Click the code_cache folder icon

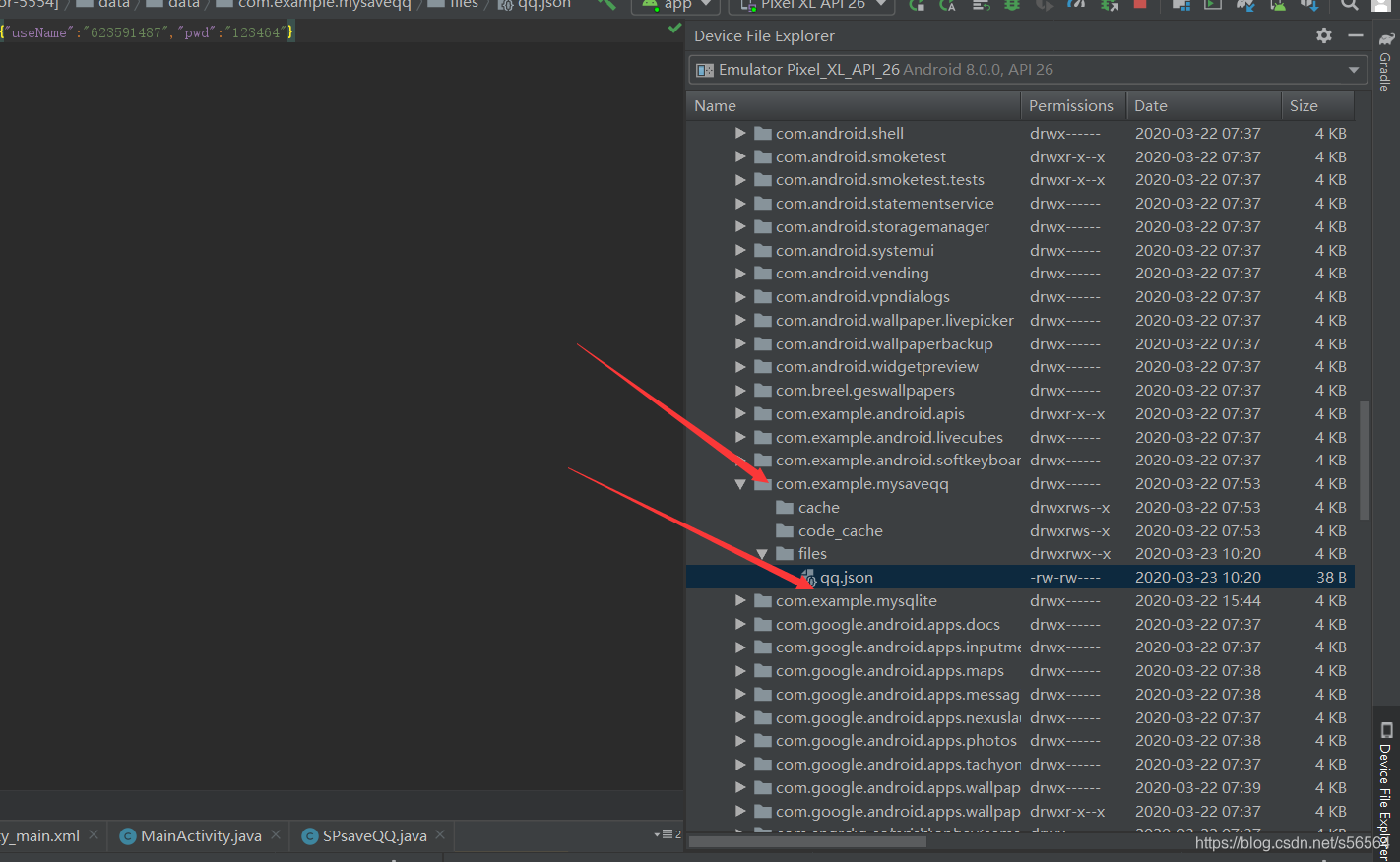click(x=785, y=531)
